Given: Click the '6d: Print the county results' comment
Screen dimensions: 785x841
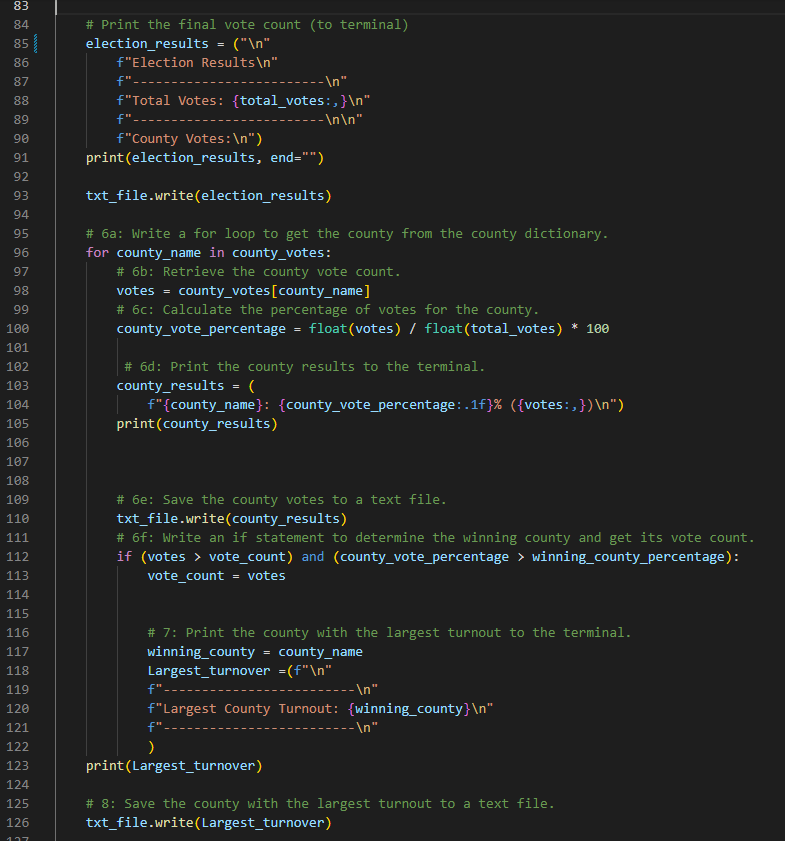Looking at the screenshot, I should coord(305,367).
